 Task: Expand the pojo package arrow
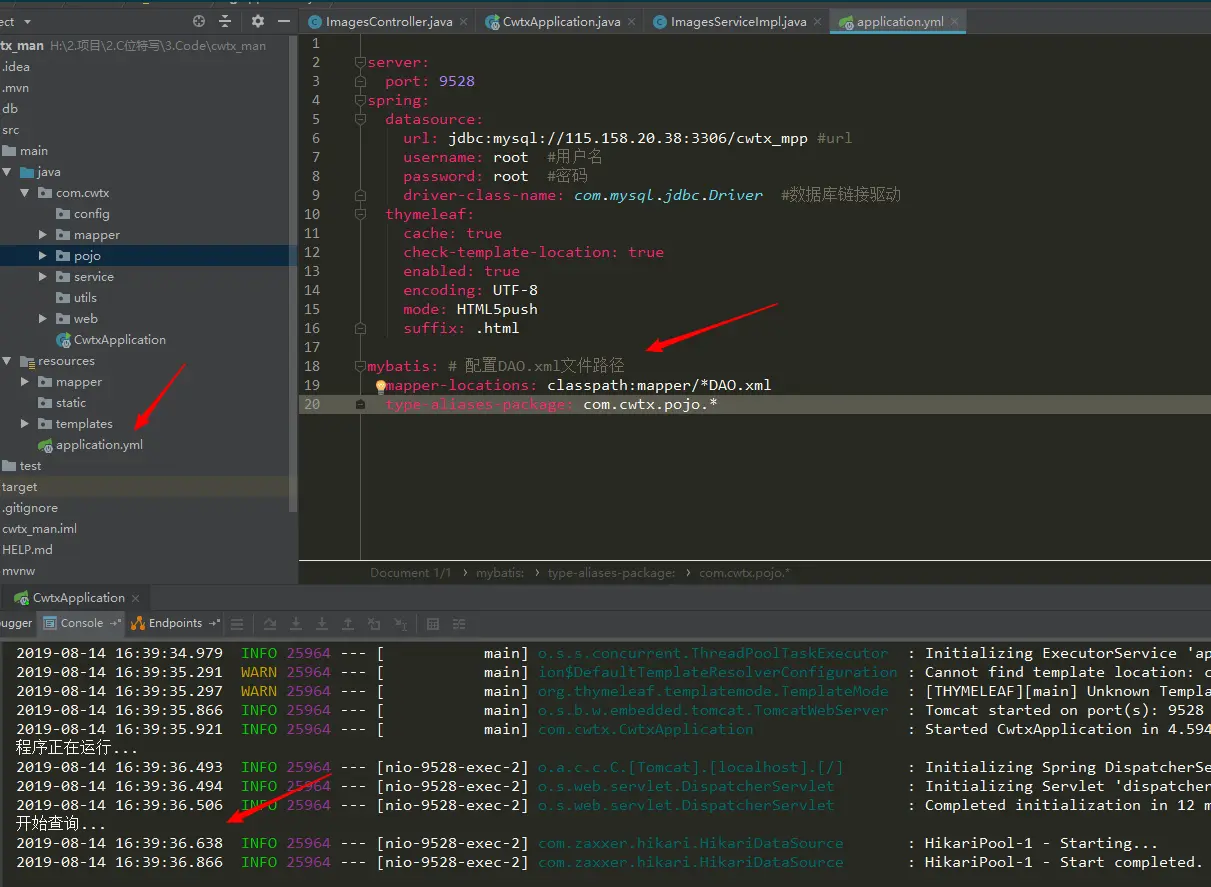pos(43,256)
